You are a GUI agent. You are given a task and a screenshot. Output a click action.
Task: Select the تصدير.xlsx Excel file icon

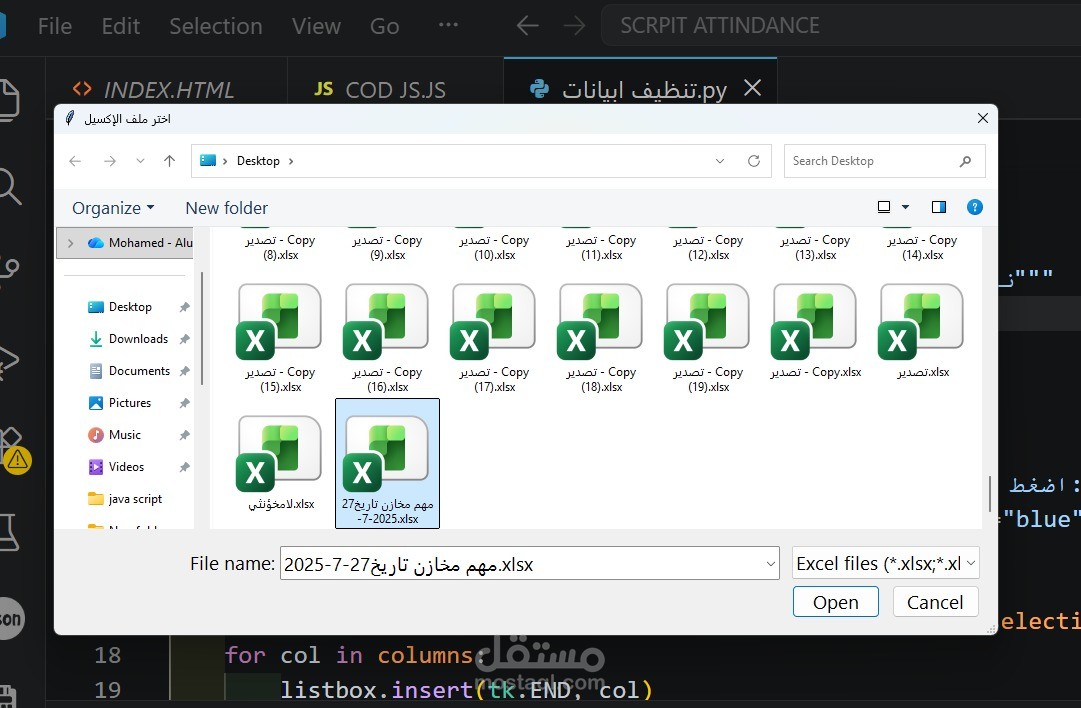tap(922, 331)
